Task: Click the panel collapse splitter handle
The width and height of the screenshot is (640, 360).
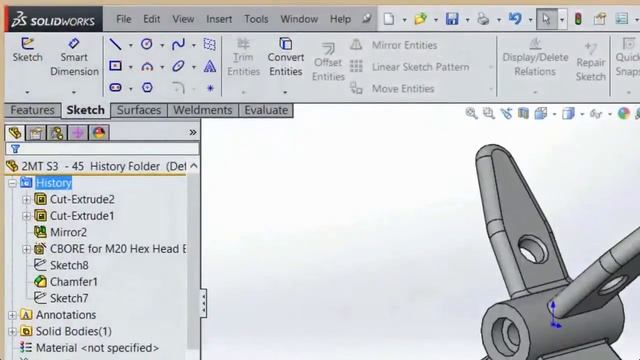Action: click(203, 303)
